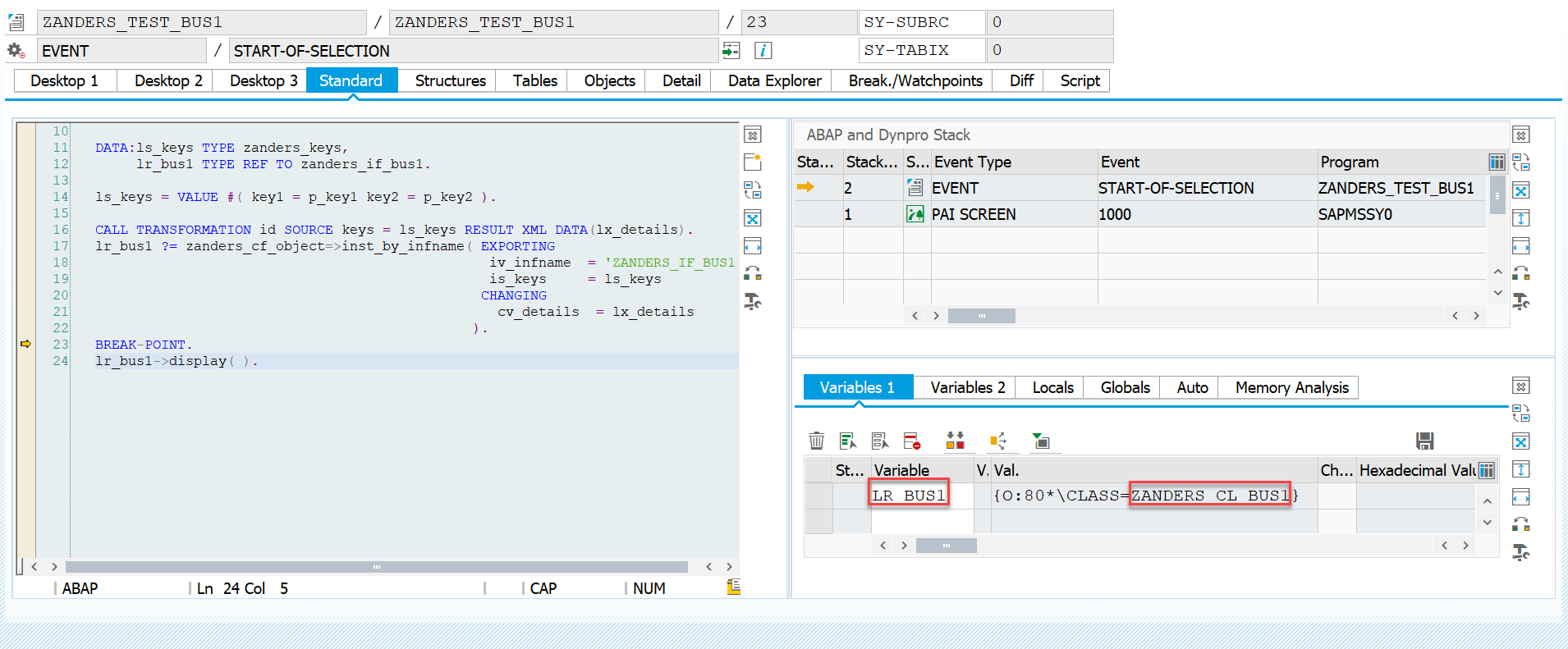Close the Variables tool panel
Image resolution: width=1568 pixels, height=649 pixels.
pos(1521,386)
